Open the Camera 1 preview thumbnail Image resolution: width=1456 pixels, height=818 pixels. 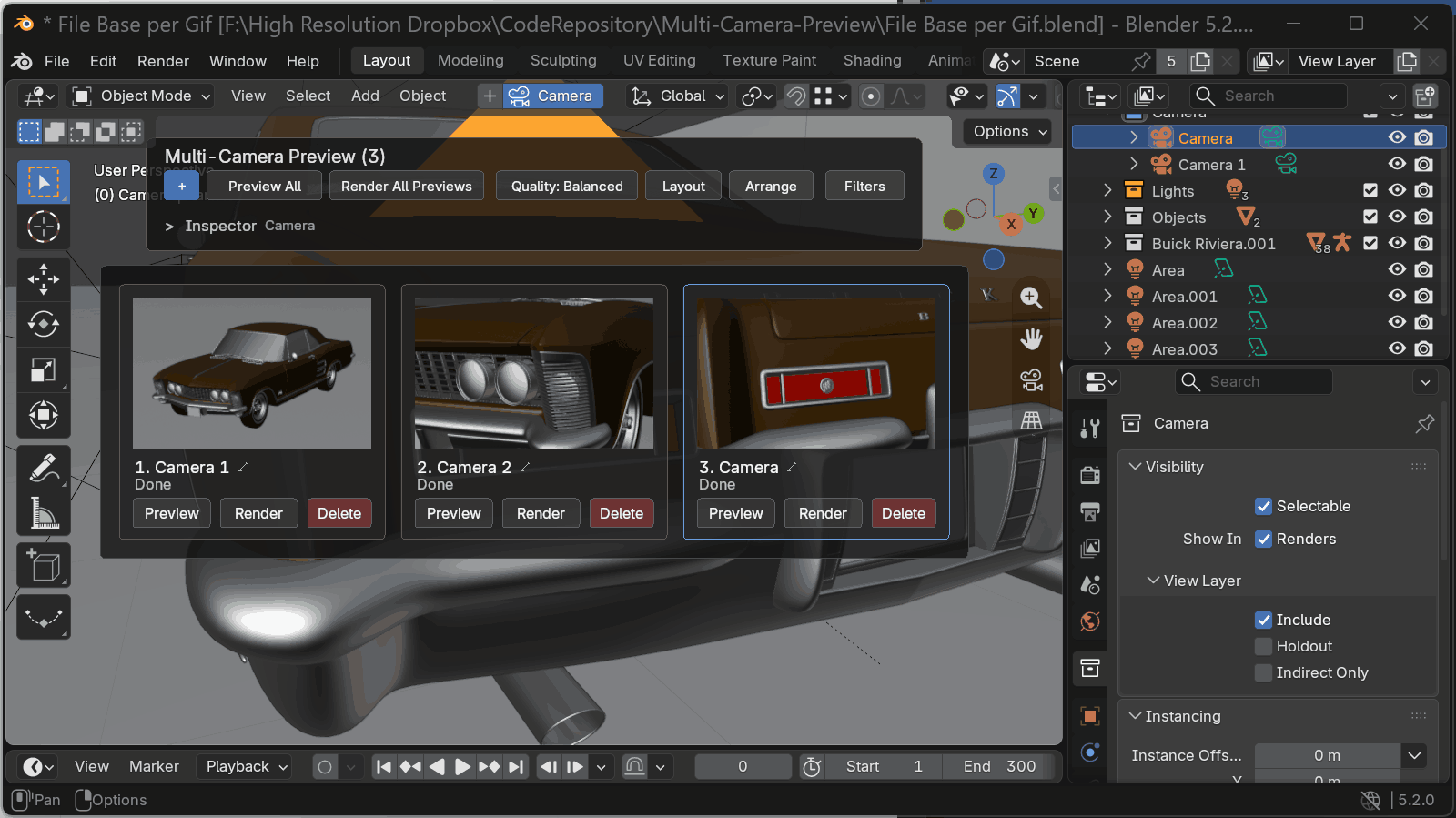(252, 373)
